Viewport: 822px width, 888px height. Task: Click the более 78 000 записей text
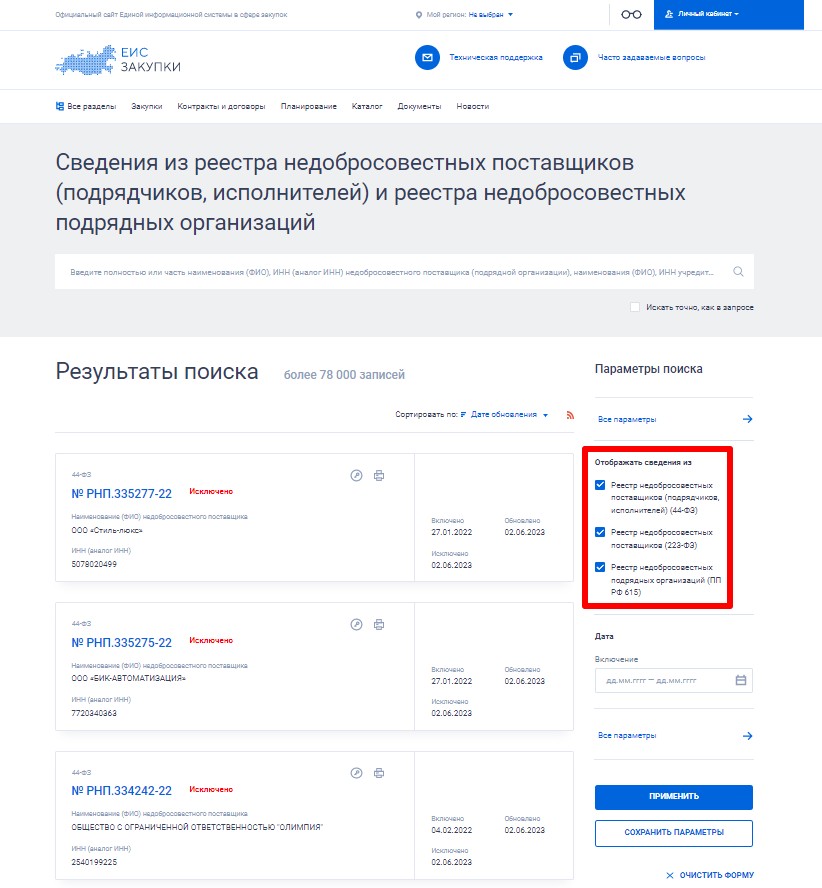(344, 375)
